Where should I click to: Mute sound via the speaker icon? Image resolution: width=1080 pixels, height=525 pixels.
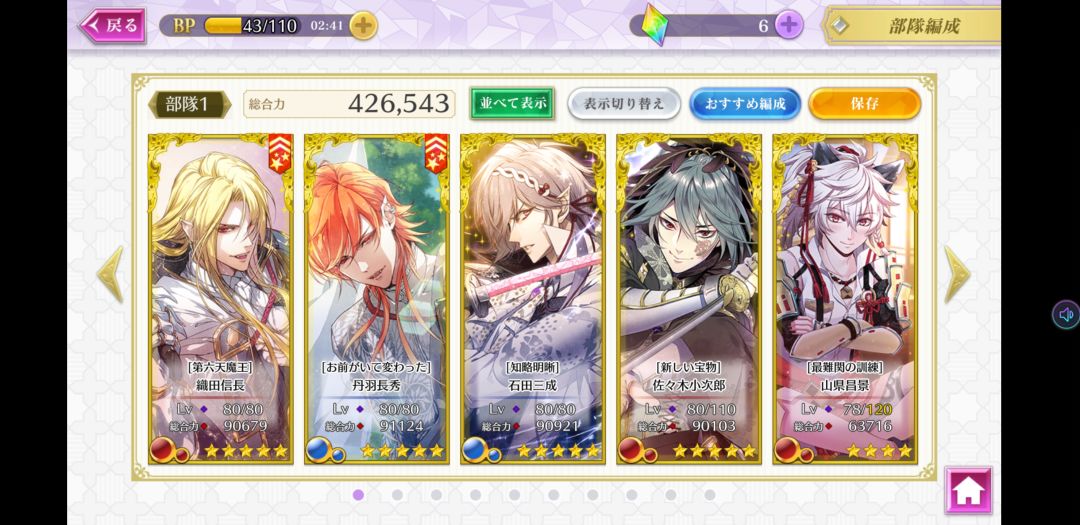(x=1066, y=315)
